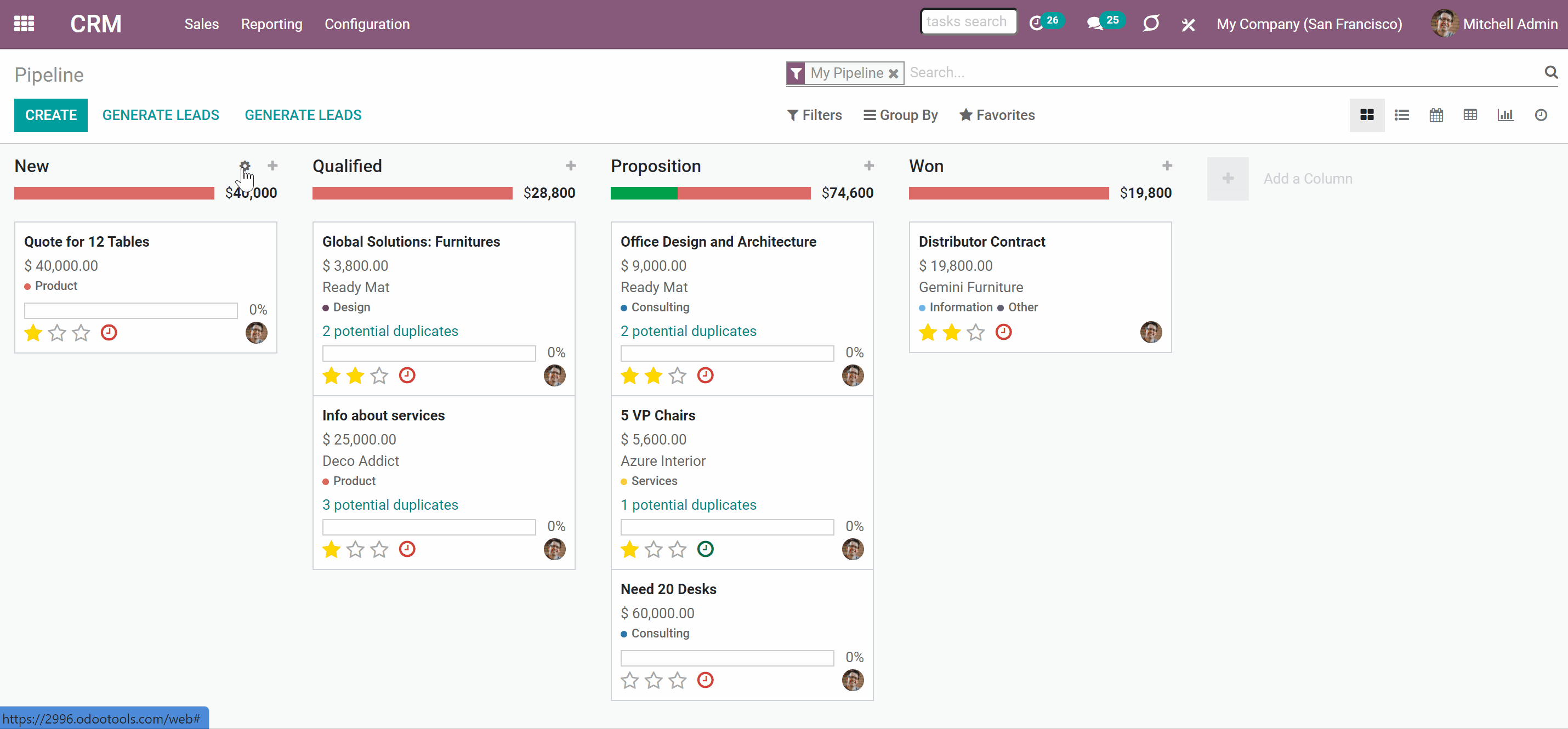Set third priority star on Global Solutions: Furnitures
1568x729 pixels.
click(379, 375)
